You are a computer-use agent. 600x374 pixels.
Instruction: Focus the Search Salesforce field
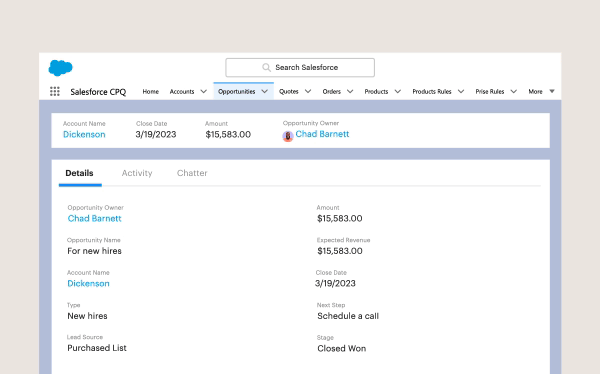[x=300, y=67]
